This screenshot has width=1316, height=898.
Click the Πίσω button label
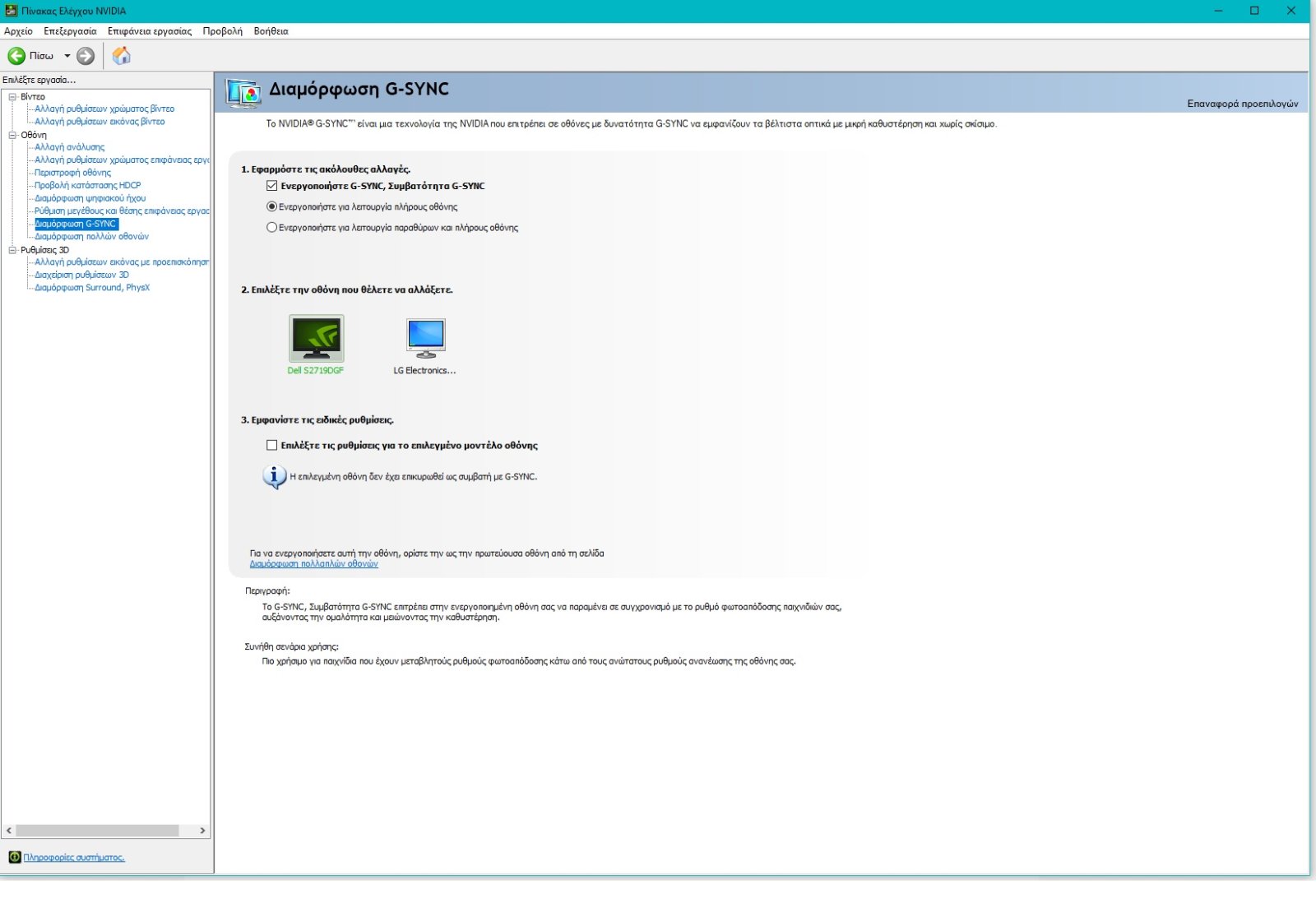point(41,56)
